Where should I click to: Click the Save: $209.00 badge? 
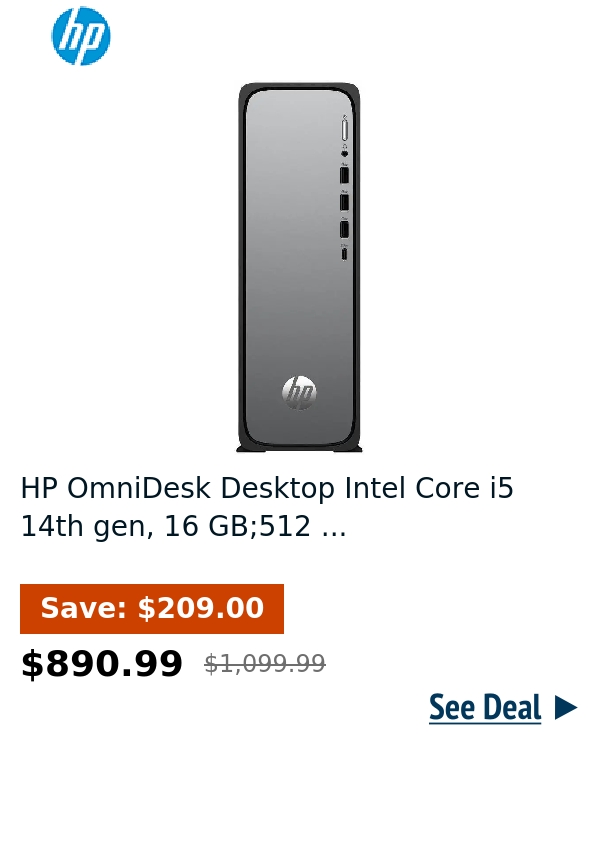[151, 608]
